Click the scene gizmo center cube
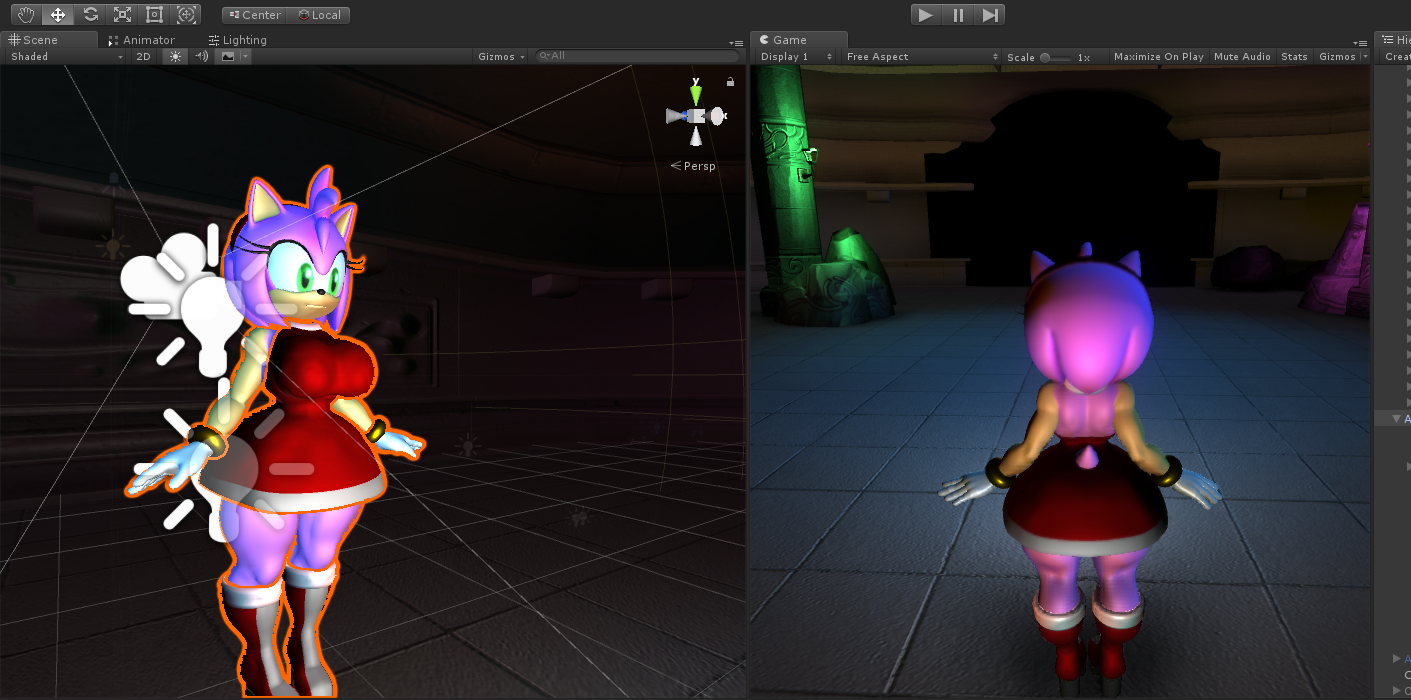Screen dimensions: 1411x700 tap(696, 116)
